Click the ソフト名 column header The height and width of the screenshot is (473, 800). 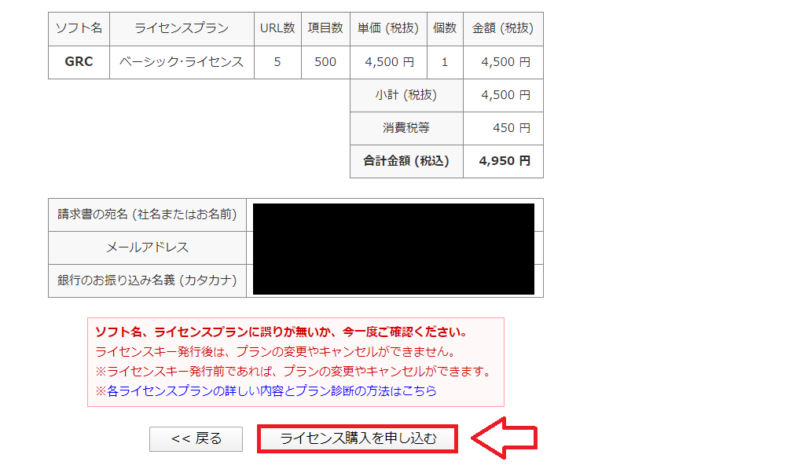point(79,29)
